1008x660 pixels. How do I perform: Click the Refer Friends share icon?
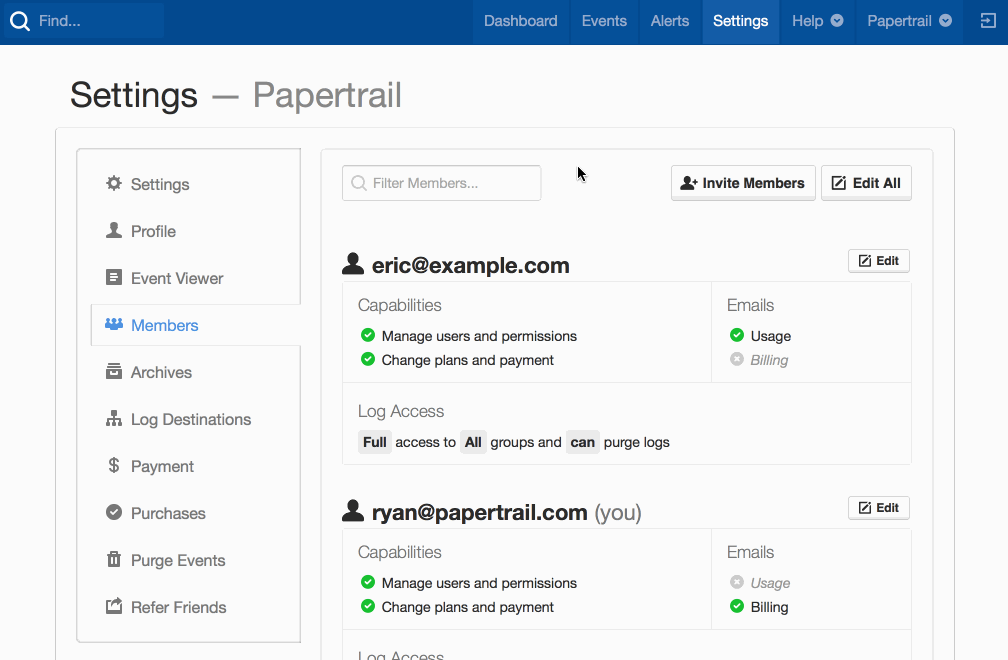point(114,606)
